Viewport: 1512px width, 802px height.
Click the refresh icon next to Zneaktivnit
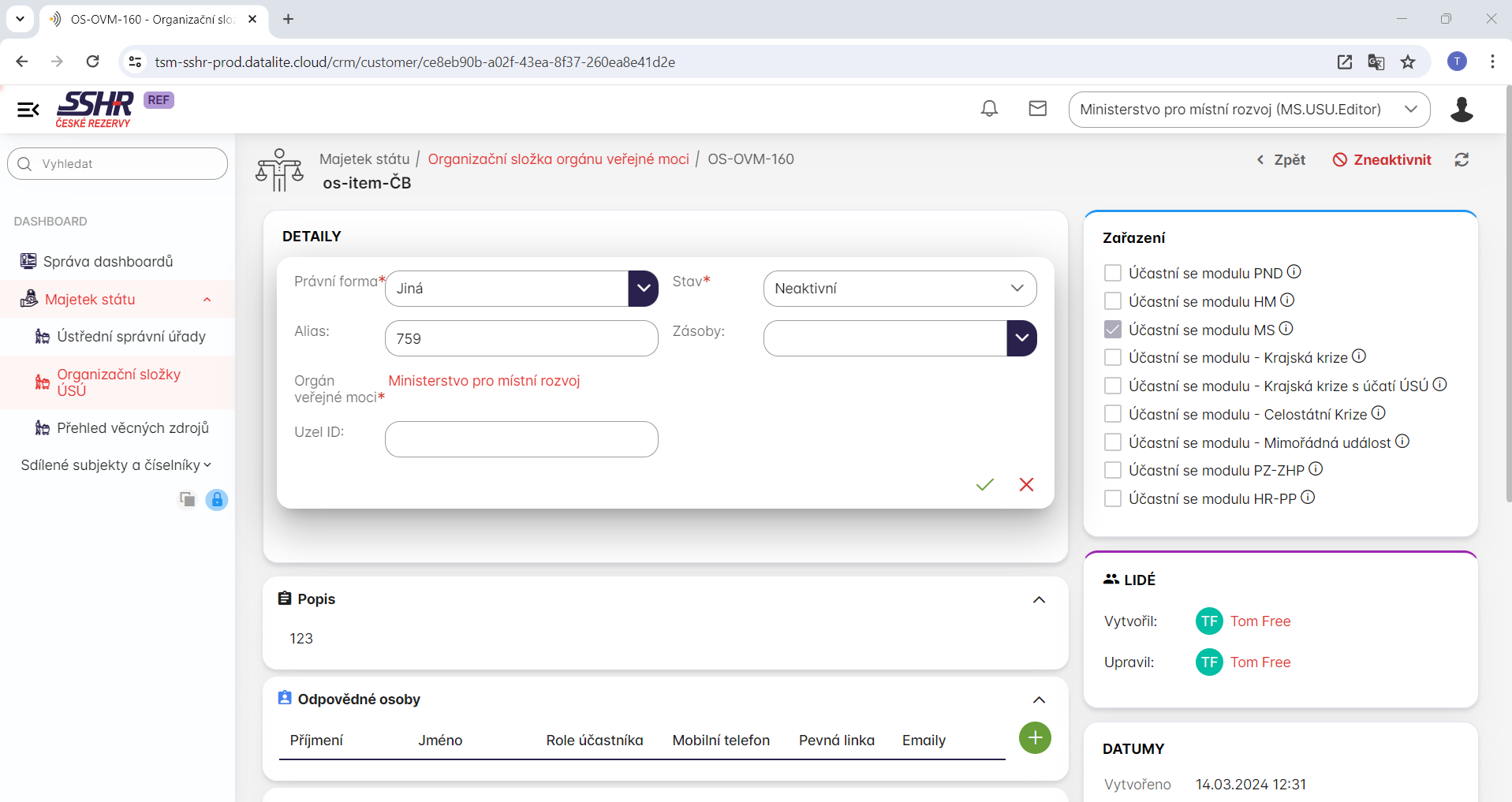coord(1461,159)
